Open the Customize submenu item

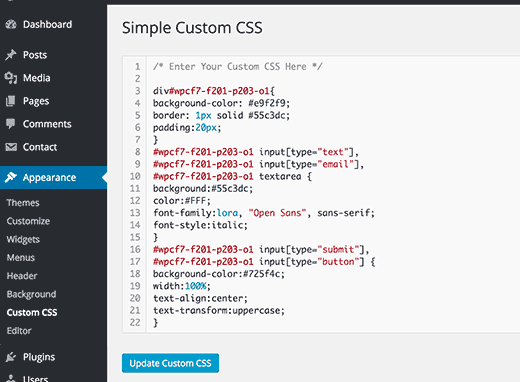[28, 221]
